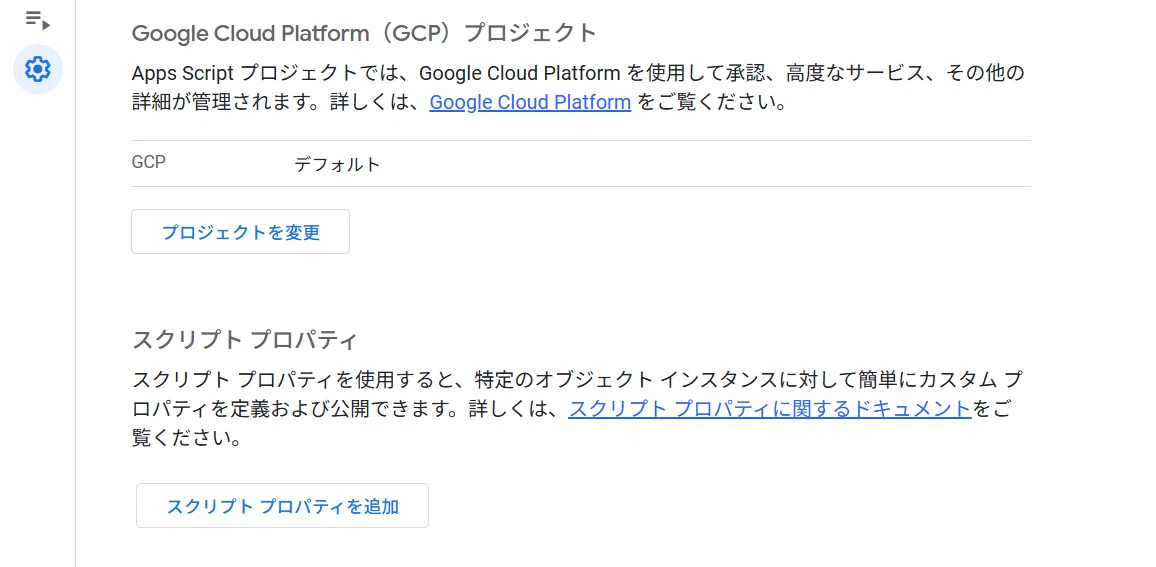Click the GCP row label
The image size is (1156, 567).
pos(148,162)
